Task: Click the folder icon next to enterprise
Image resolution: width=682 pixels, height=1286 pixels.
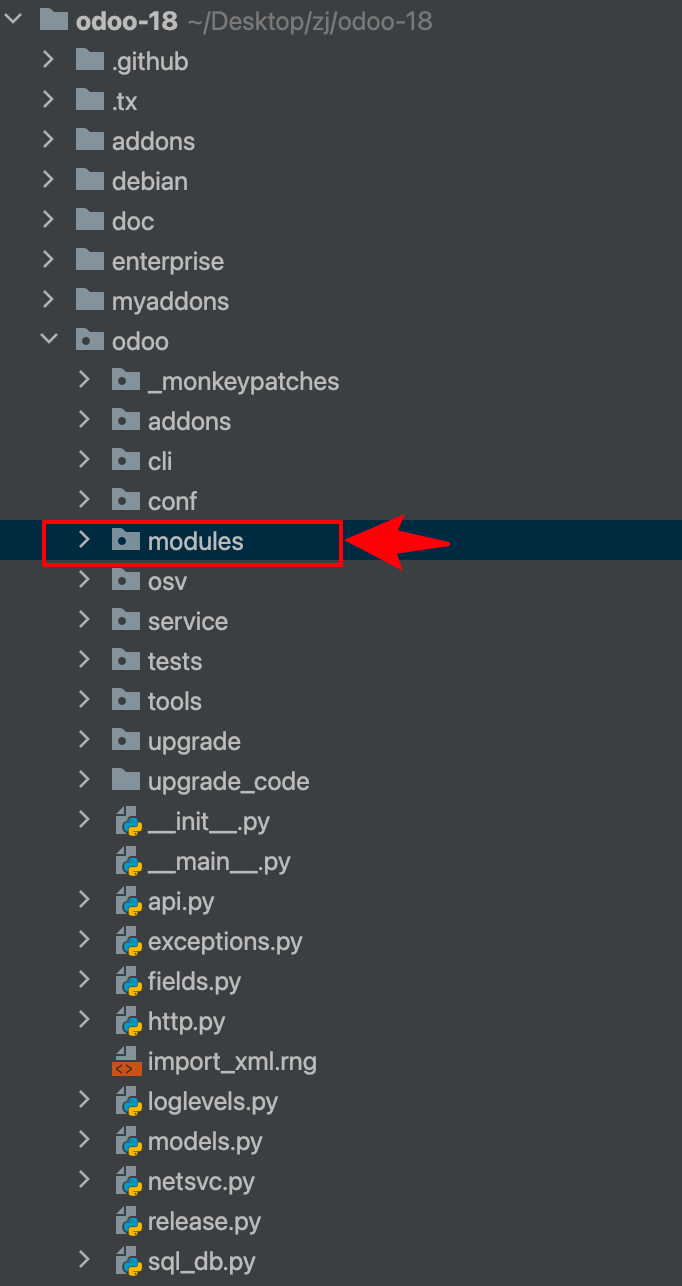Action: tap(90, 261)
